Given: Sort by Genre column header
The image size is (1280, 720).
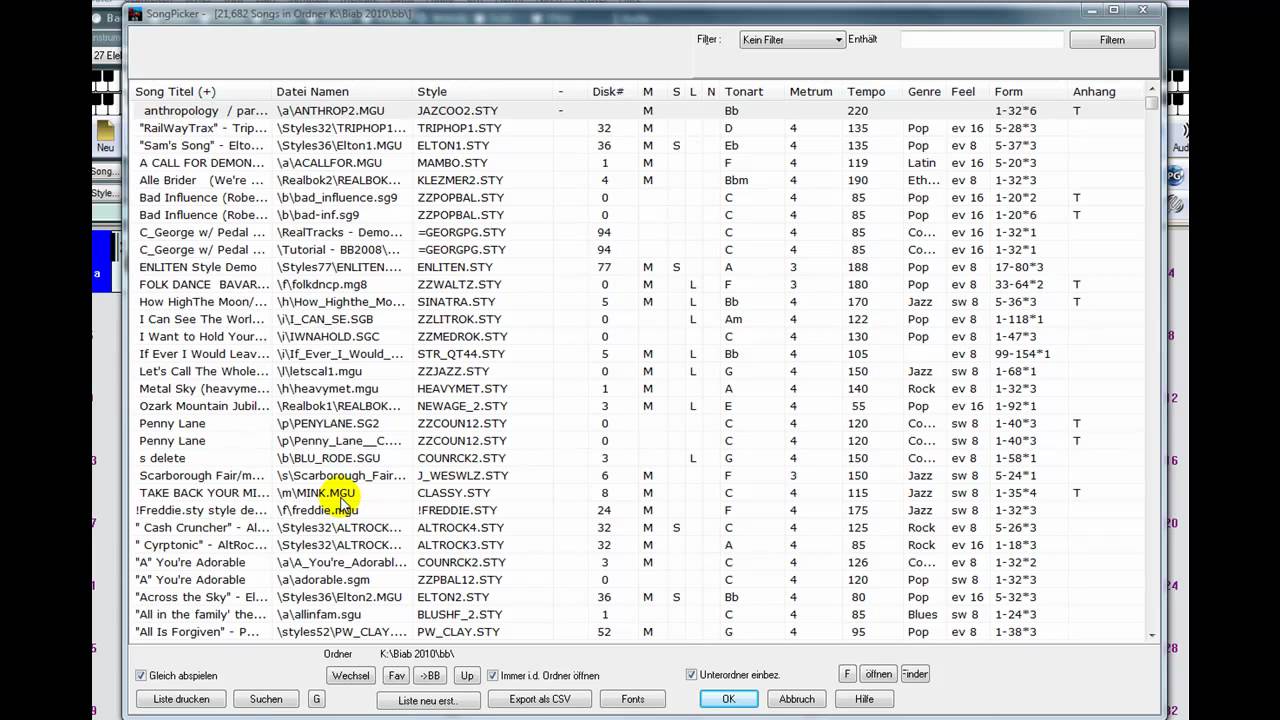Looking at the screenshot, I should coord(924,92).
